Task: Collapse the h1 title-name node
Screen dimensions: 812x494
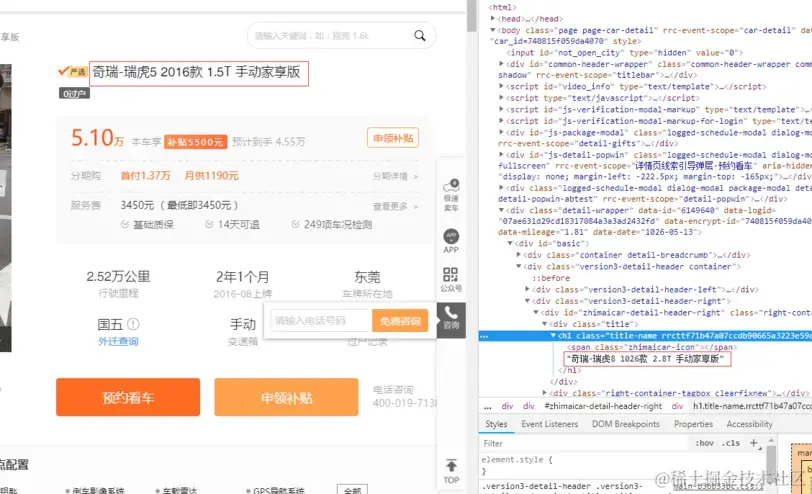Action: (x=553, y=335)
